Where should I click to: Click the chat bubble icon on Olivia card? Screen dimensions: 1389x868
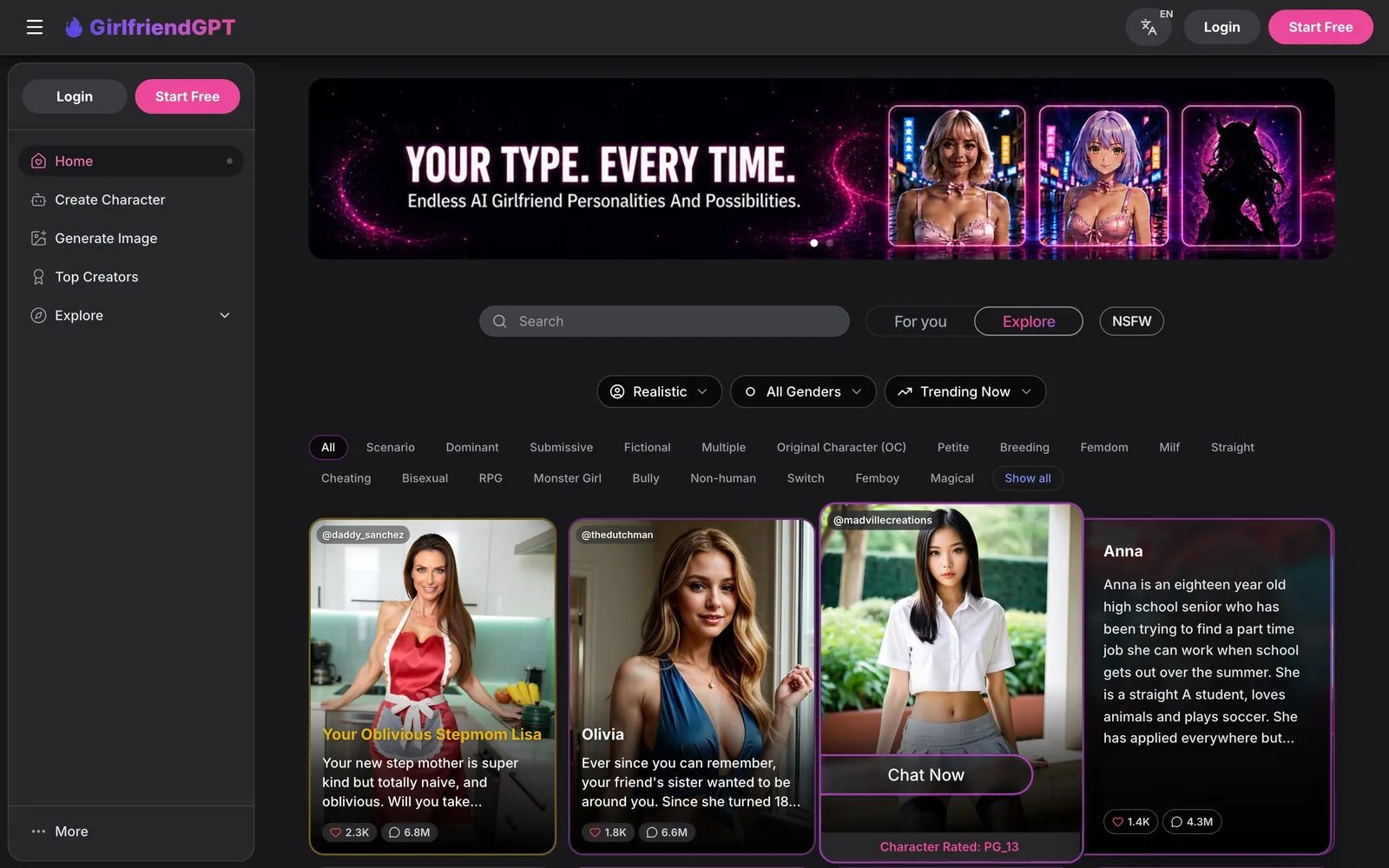652,832
